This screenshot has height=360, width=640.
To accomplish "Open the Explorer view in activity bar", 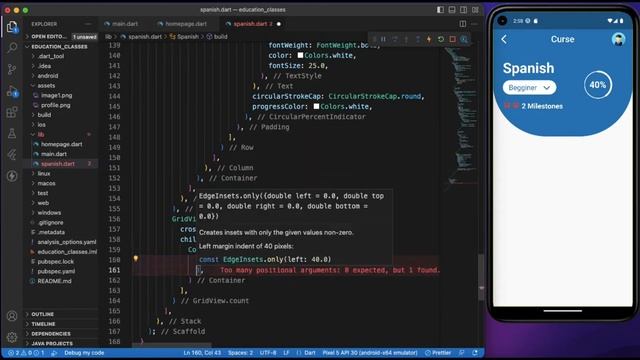I will (x=12, y=27).
